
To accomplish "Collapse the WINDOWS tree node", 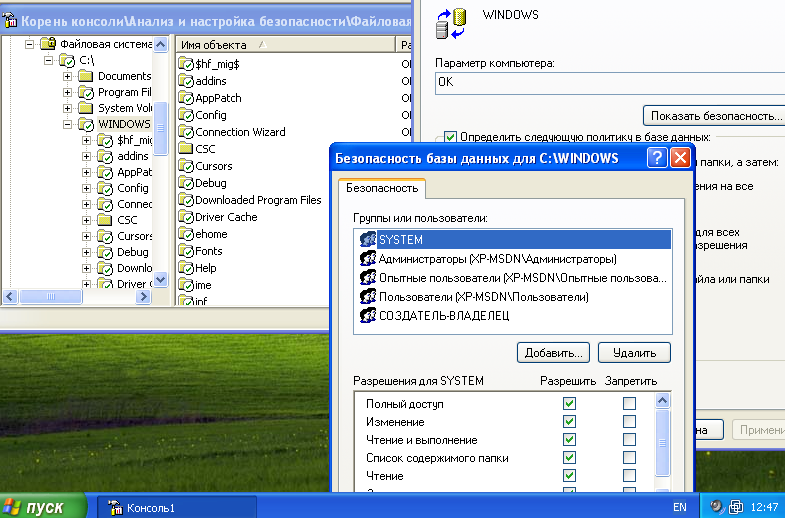I will pyautogui.click(x=68, y=124).
